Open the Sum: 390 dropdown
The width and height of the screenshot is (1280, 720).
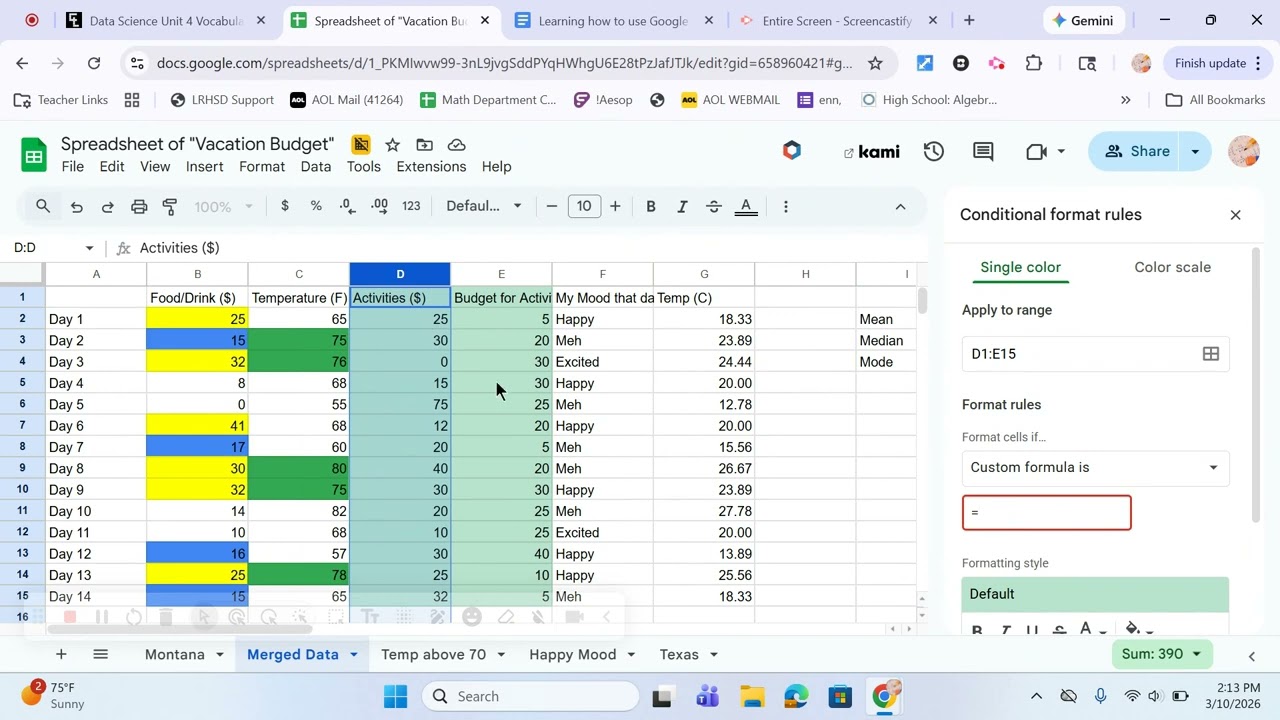coord(1161,654)
